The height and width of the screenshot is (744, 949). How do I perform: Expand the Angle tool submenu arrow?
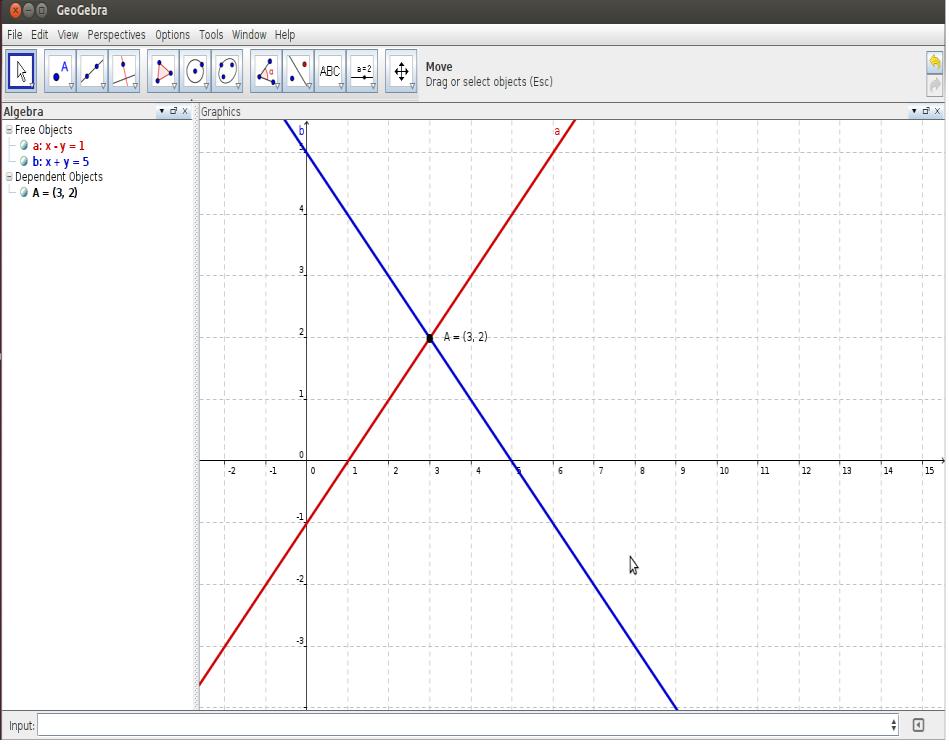point(277,87)
